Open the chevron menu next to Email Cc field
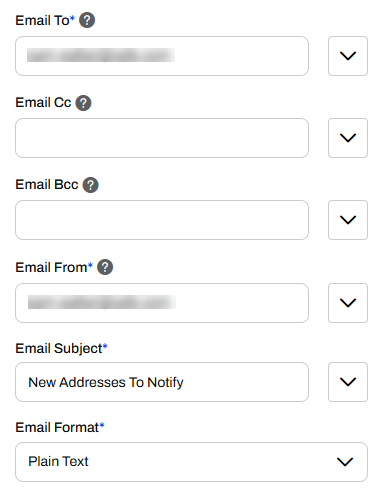Image resolution: width=382 pixels, height=494 pixels. pyautogui.click(x=348, y=138)
